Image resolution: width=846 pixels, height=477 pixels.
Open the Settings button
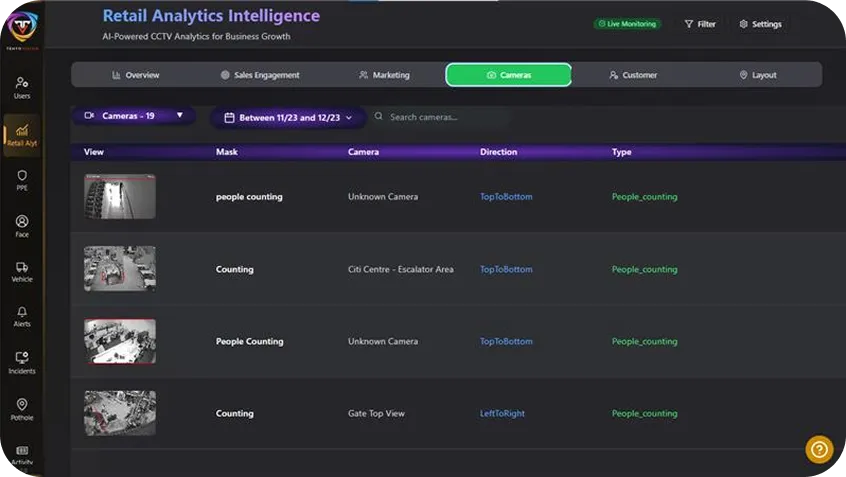(x=760, y=24)
